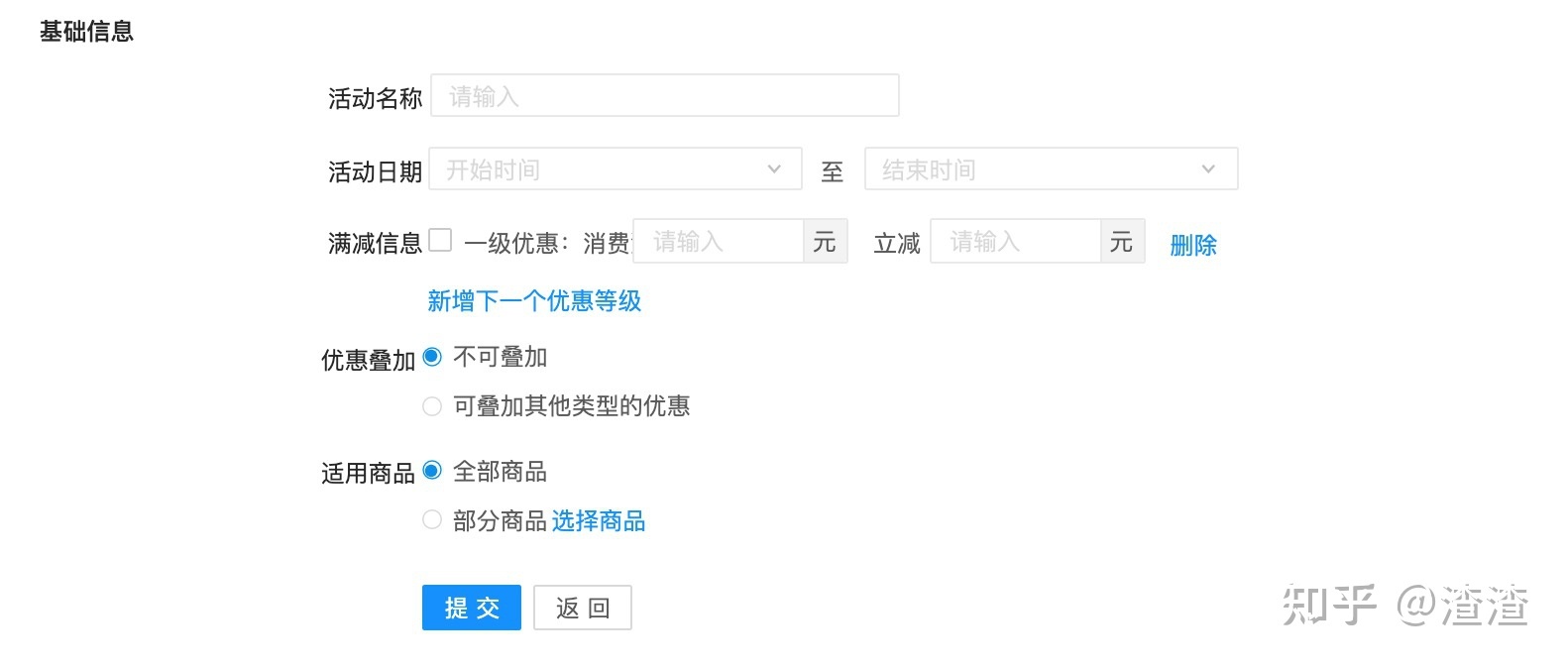Click the 基础信息 section heading
Screen dimensions: 1568x668
[86, 32]
